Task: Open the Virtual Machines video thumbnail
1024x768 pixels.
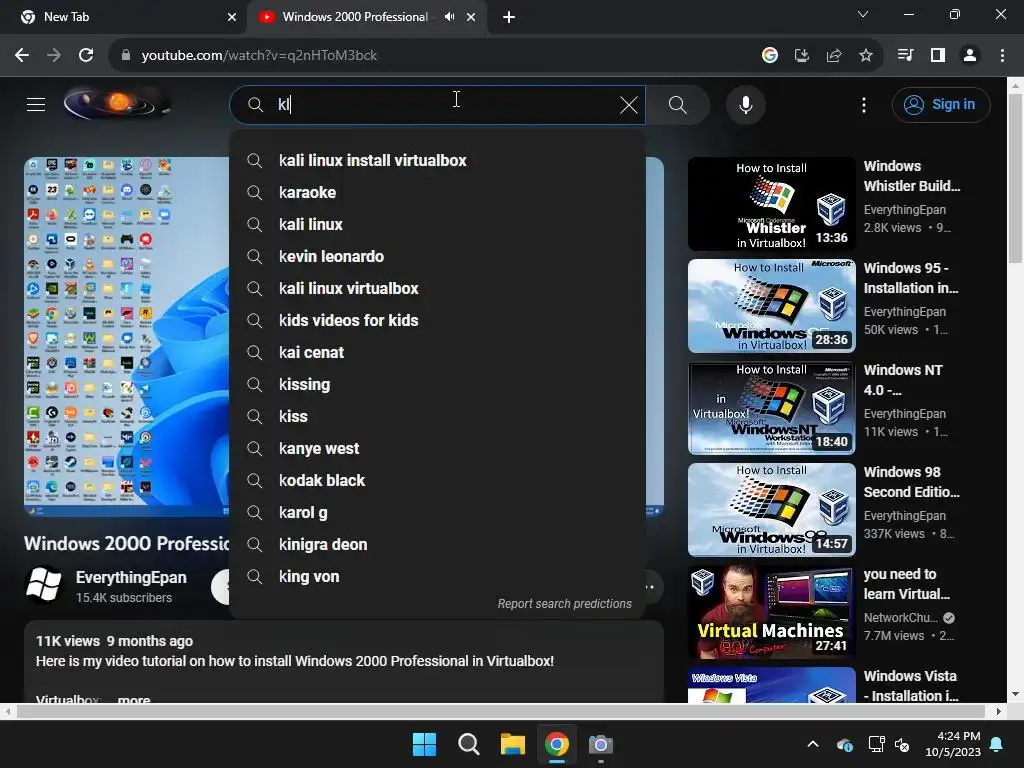Action: pos(771,611)
